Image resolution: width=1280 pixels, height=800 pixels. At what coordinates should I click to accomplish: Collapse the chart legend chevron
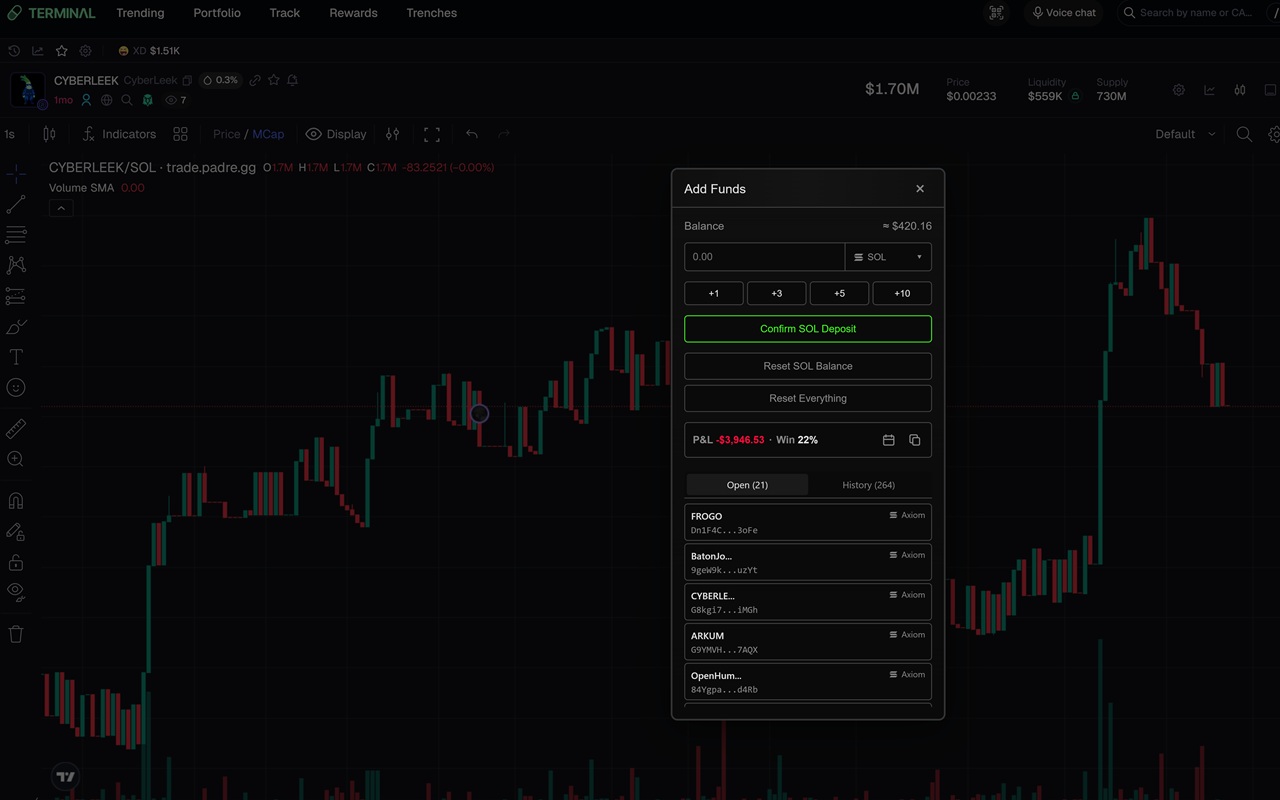pyautogui.click(x=61, y=208)
